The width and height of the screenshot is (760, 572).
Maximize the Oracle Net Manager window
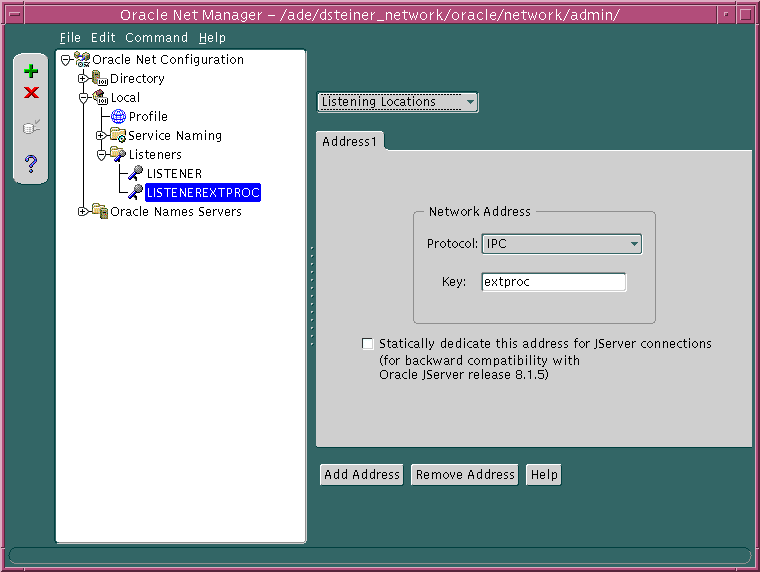click(746, 14)
